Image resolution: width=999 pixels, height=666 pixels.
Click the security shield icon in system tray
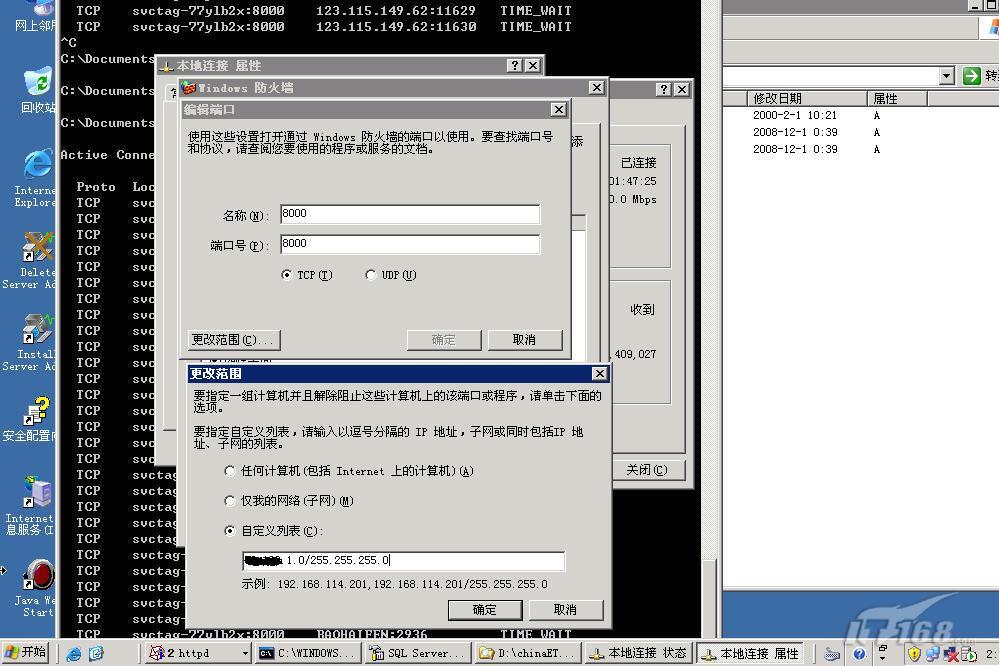[914, 654]
